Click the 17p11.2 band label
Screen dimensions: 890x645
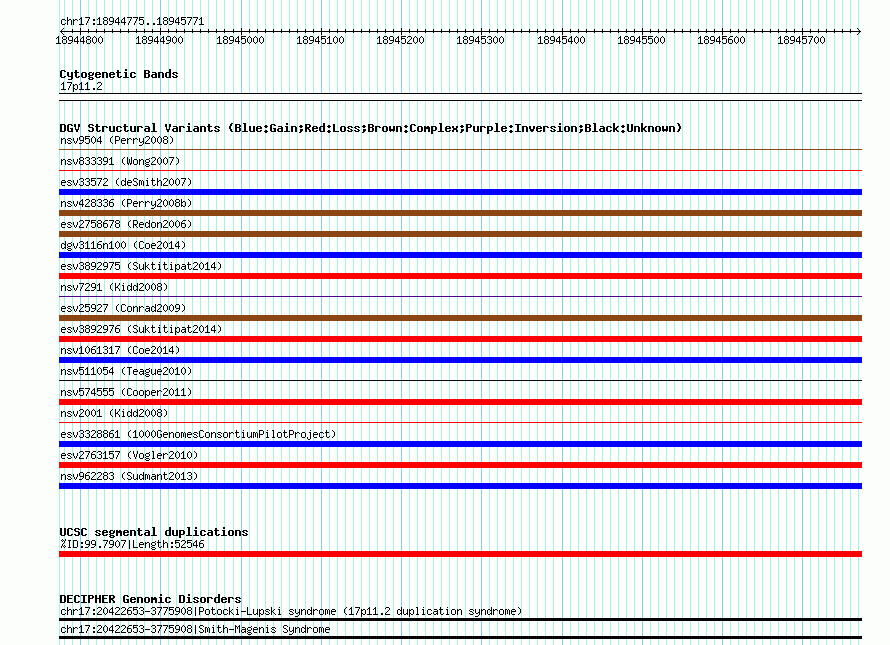coord(81,86)
